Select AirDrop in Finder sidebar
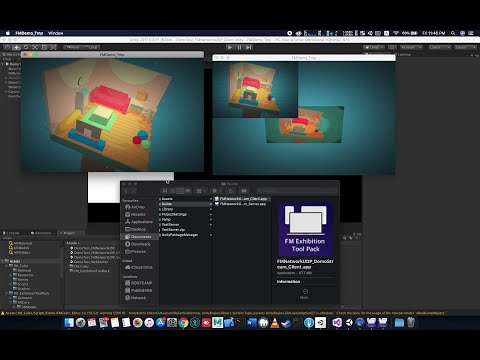The image size is (480, 360). (135, 207)
